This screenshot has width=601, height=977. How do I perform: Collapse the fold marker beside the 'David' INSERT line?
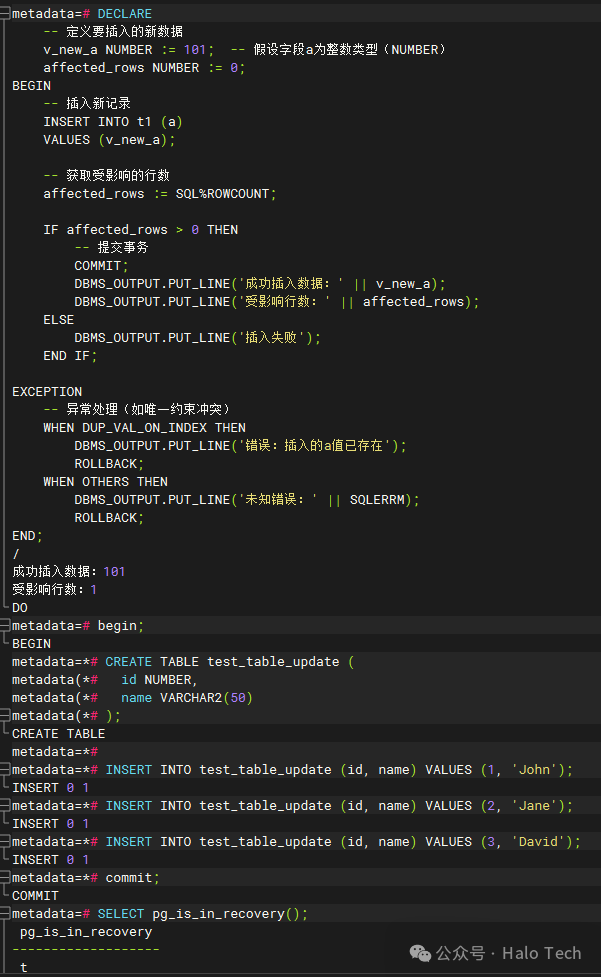pos(5,842)
